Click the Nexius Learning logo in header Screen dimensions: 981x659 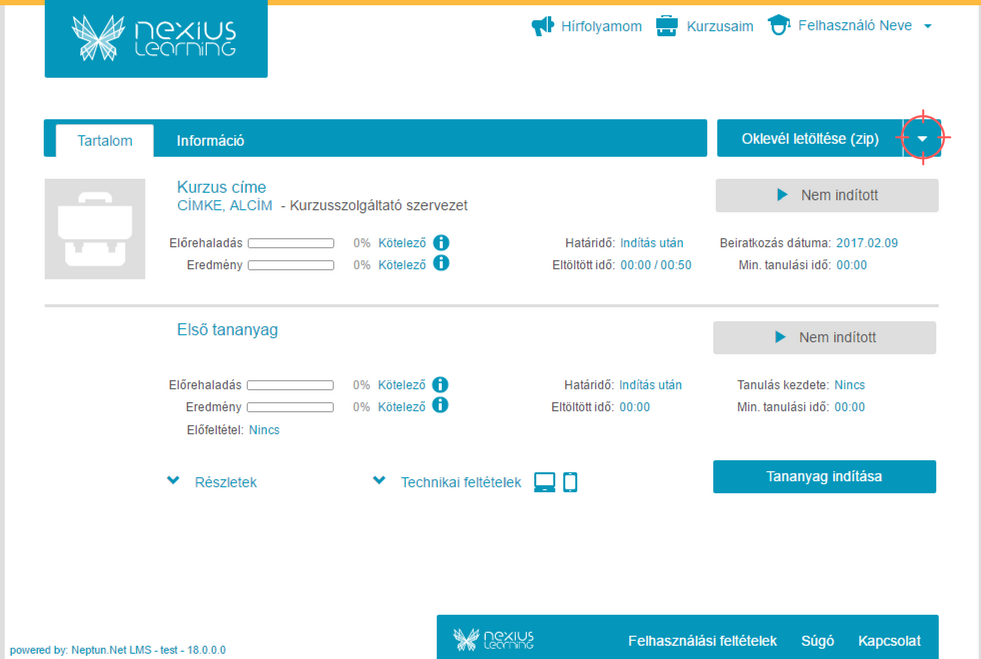(155, 39)
